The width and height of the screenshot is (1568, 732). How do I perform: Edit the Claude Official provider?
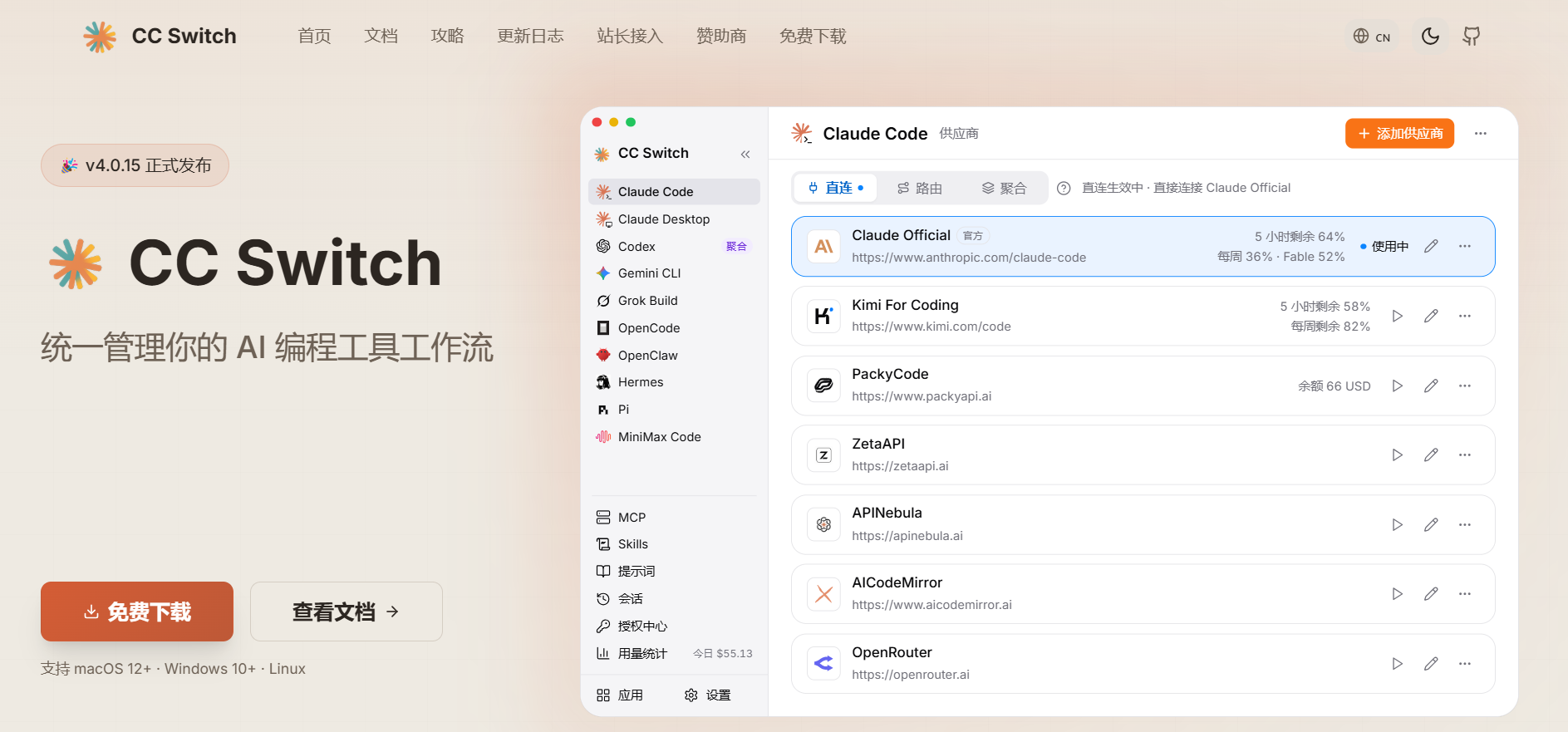[x=1431, y=246]
